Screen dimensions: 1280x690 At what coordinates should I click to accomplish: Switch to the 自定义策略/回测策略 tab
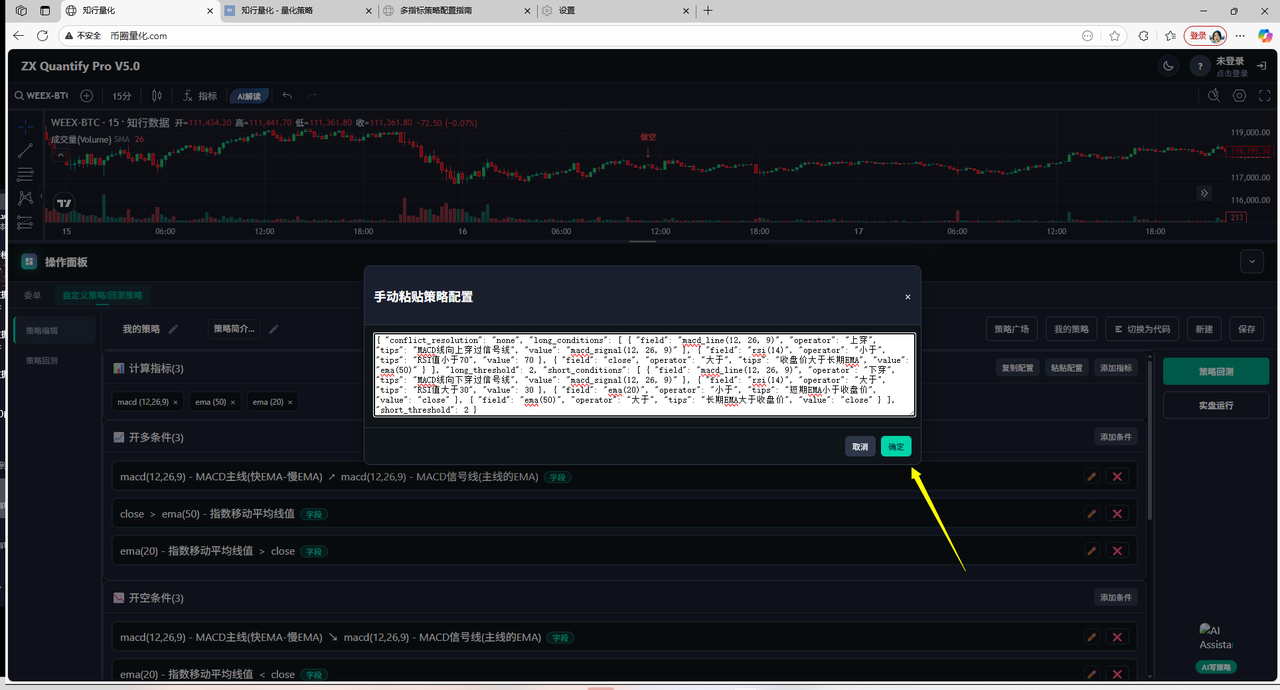pos(102,295)
